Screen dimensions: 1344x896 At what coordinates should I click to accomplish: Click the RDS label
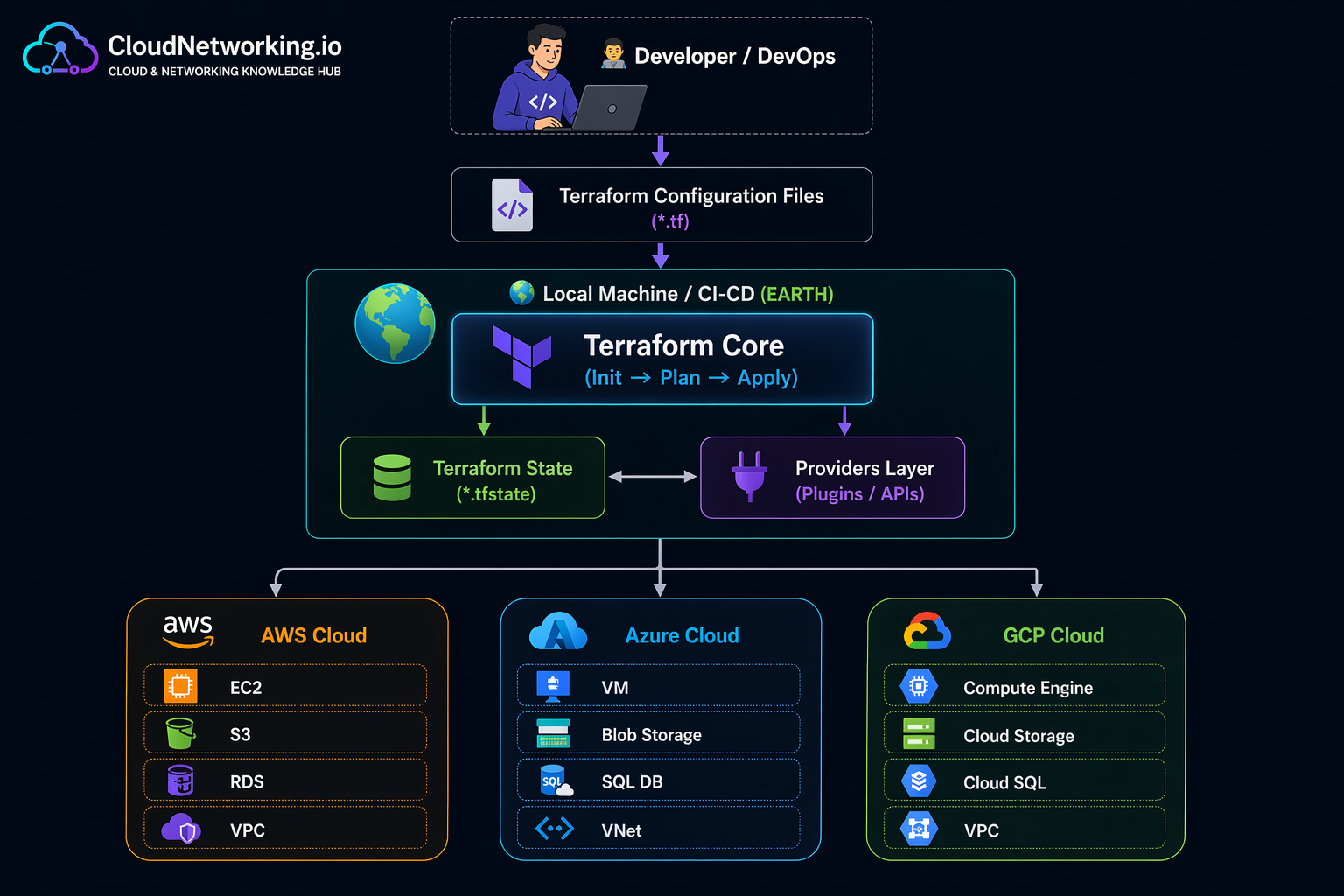click(x=247, y=782)
